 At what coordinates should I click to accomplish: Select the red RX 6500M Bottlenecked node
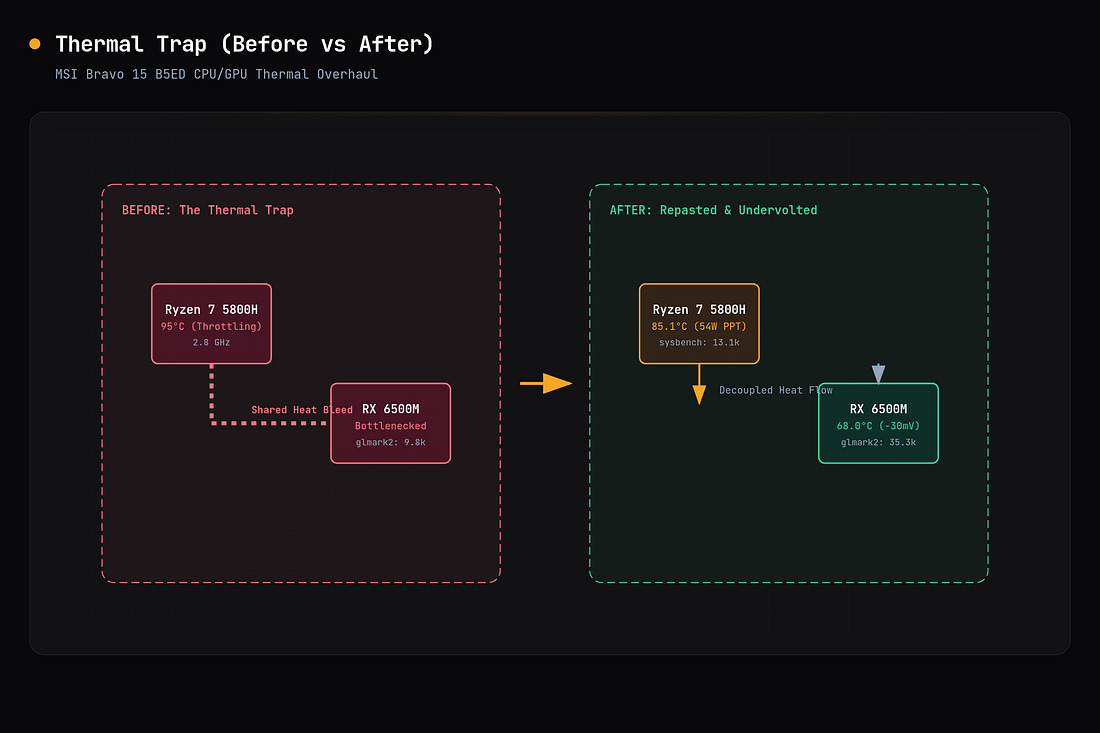click(391, 423)
